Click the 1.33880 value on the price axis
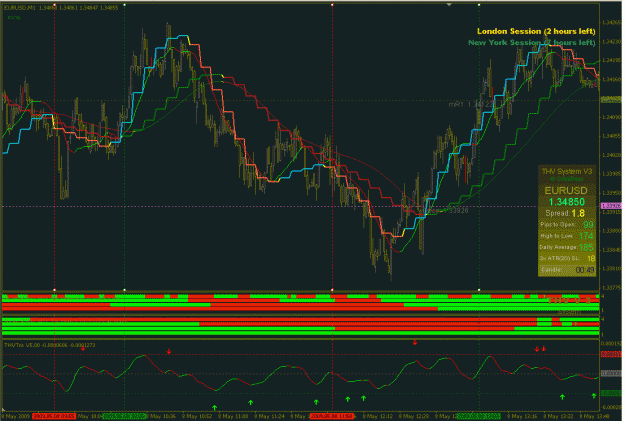The height and width of the screenshot is (421, 625). 611,230
